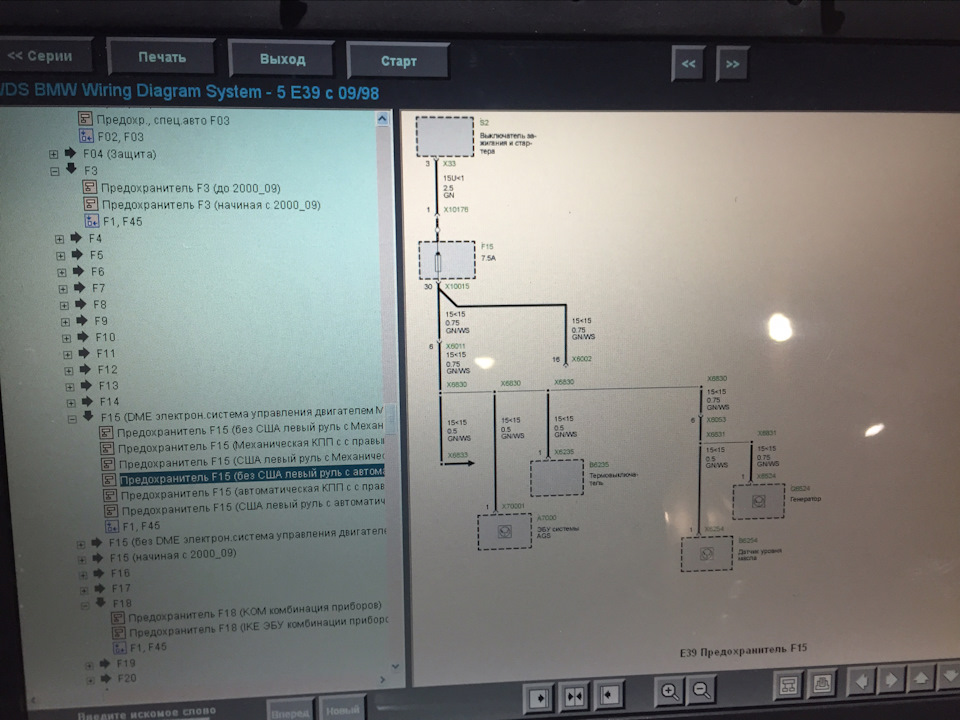The width and height of the screenshot is (960, 720).
Task: Click tree scrollbar down arrow
Action: pyautogui.click(x=396, y=666)
